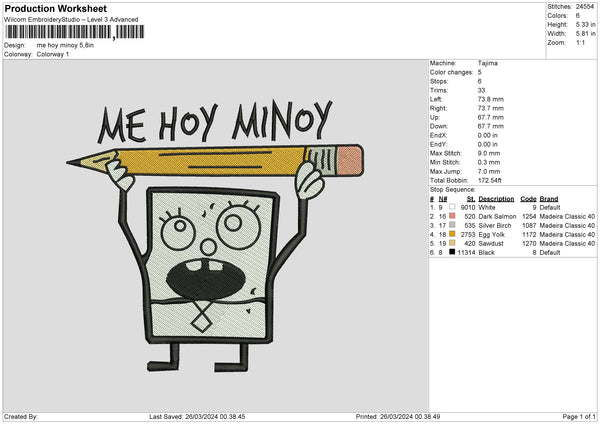Click the Stitches value 24554
Viewport: 600px width, 424px height.
(585, 7)
